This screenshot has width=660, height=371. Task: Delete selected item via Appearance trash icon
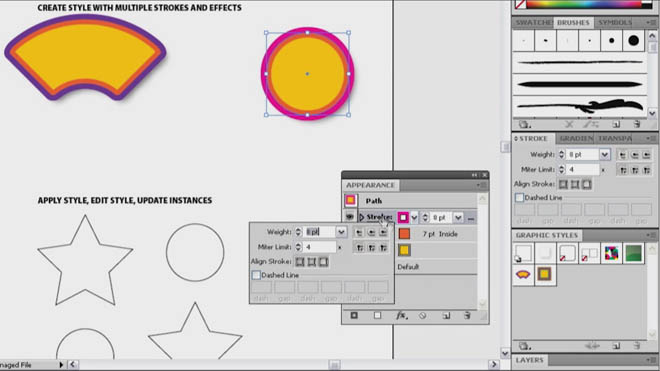pyautogui.click(x=467, y=315)
